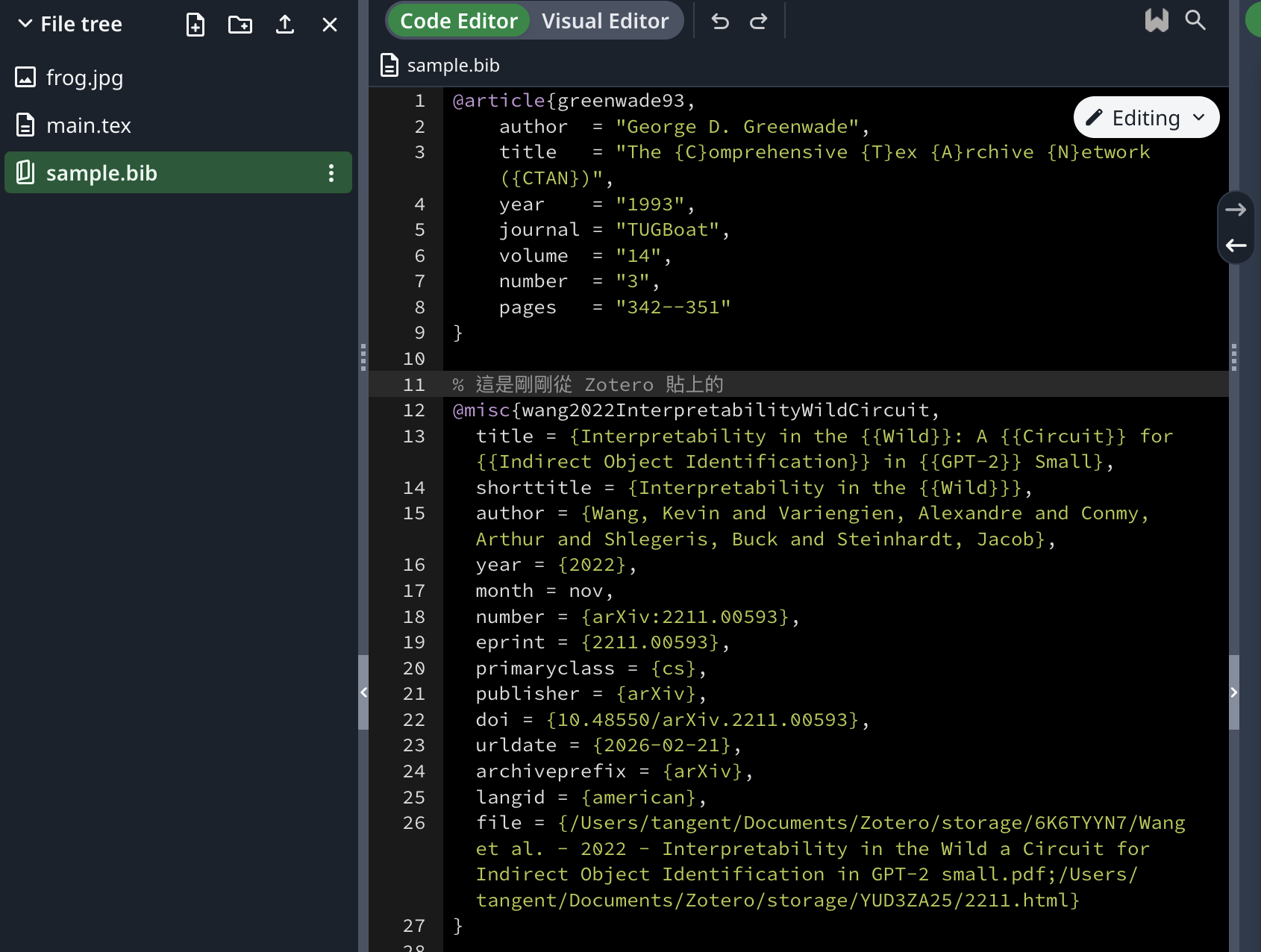
Task: Switch to Code Editor mode
Action: pos(458,21)
